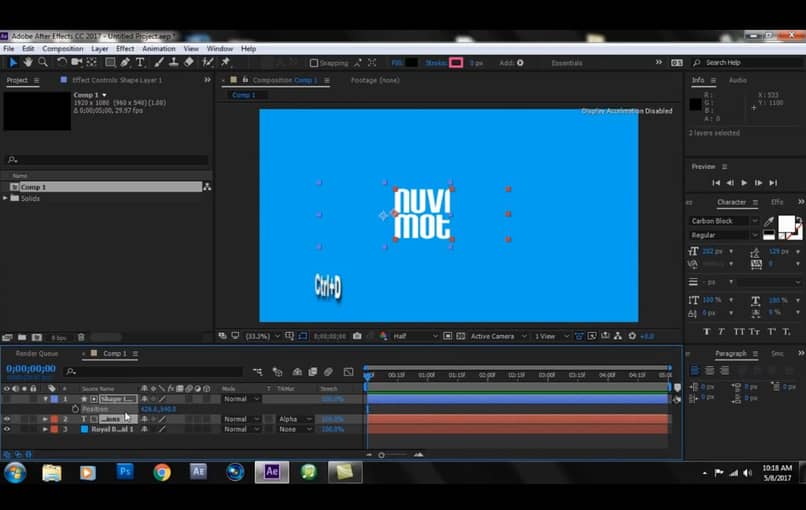Click the Eyedropper in Character panel
This screenshot has width=806, height=510.
768,221
